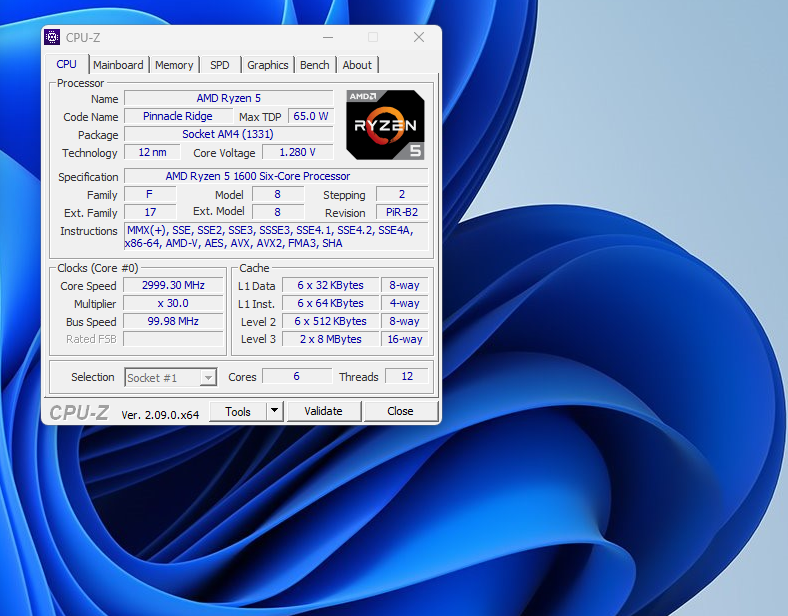Expand the Tools dropdown arrow
The width and height of the screenshot is (788, 616).
[275, 411]
